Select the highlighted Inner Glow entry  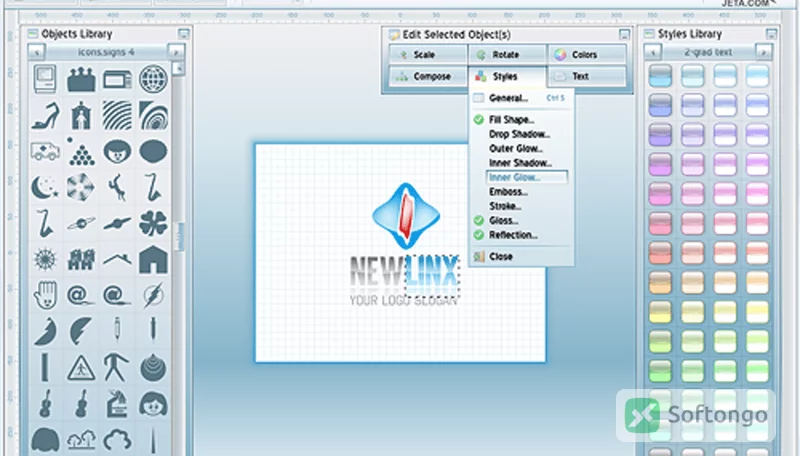527,177
